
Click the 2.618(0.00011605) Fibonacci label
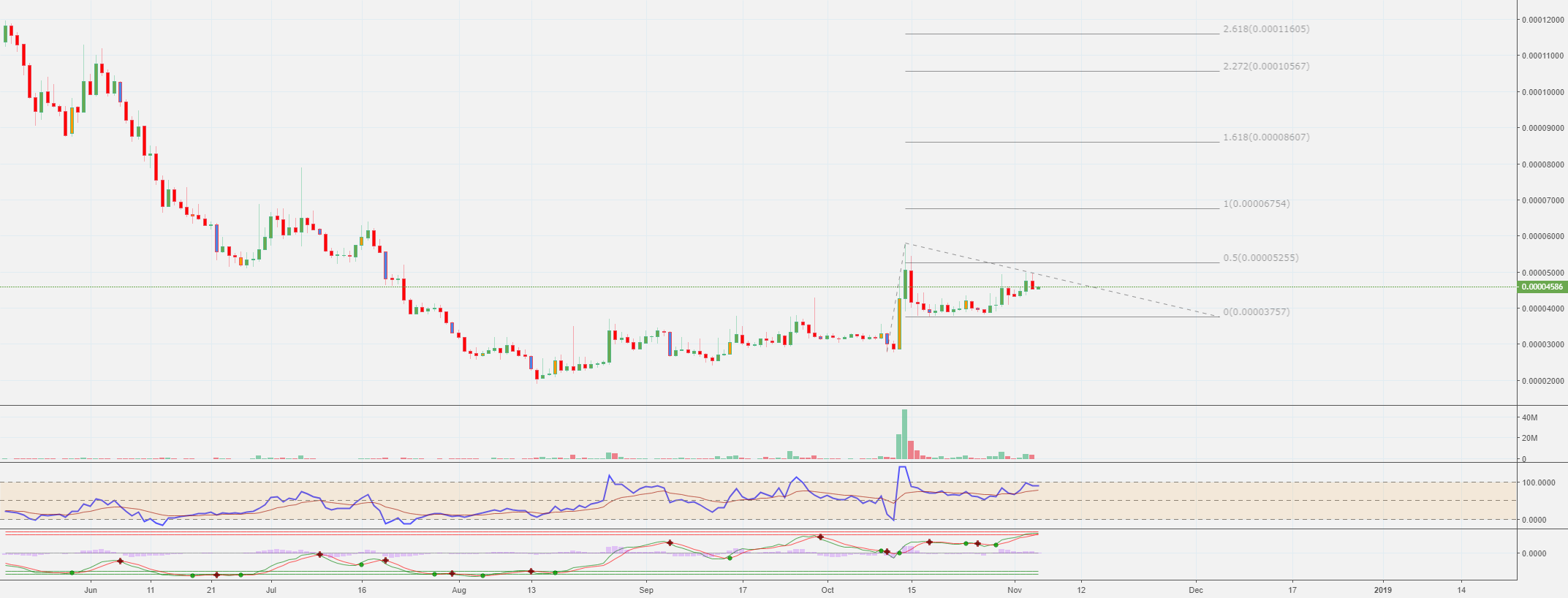pyautogui.click(x=1266, y=29)
